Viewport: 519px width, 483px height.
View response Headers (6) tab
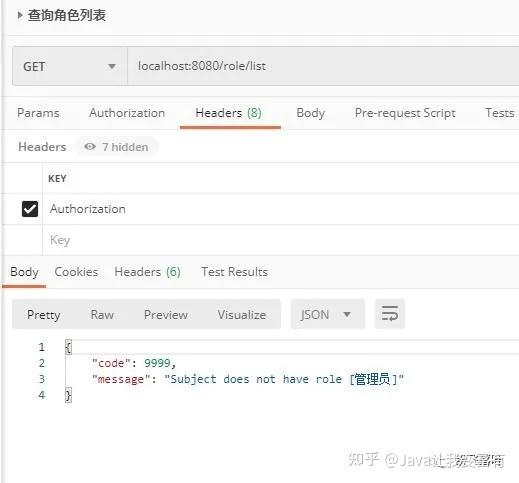pos(147,272)
